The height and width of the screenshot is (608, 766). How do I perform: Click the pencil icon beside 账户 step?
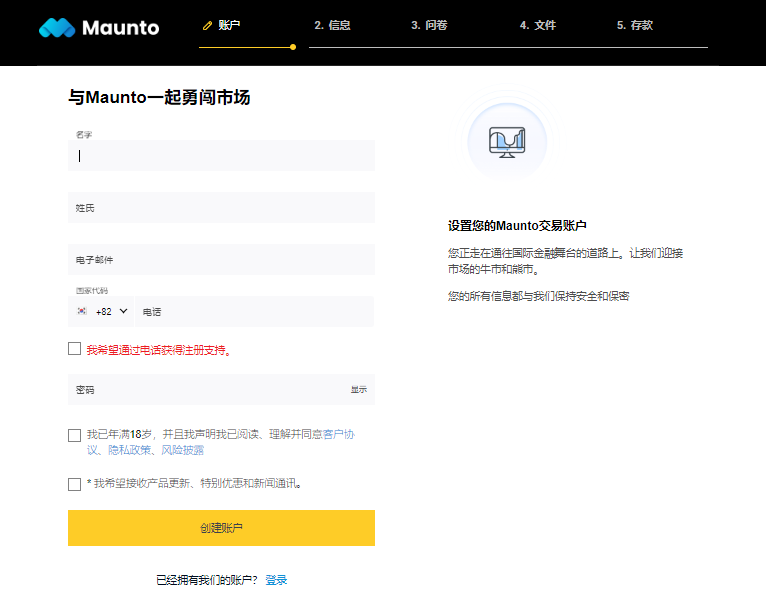[x=208, y=25]
